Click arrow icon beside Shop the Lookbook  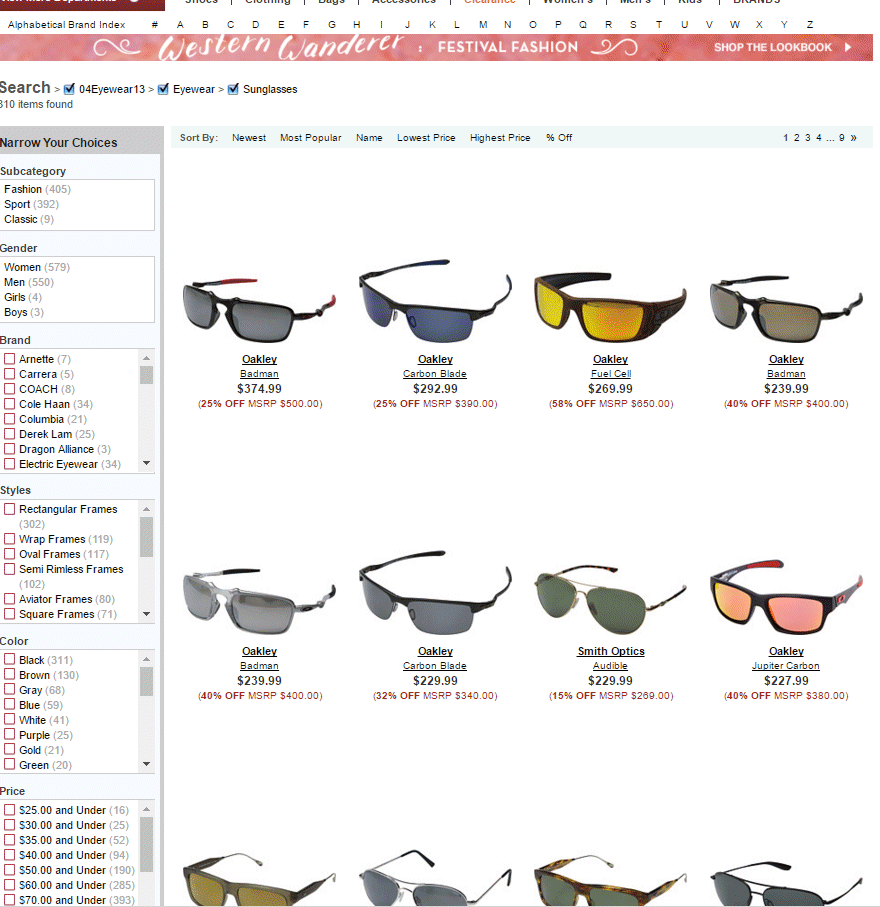click(x=848, y=47)
